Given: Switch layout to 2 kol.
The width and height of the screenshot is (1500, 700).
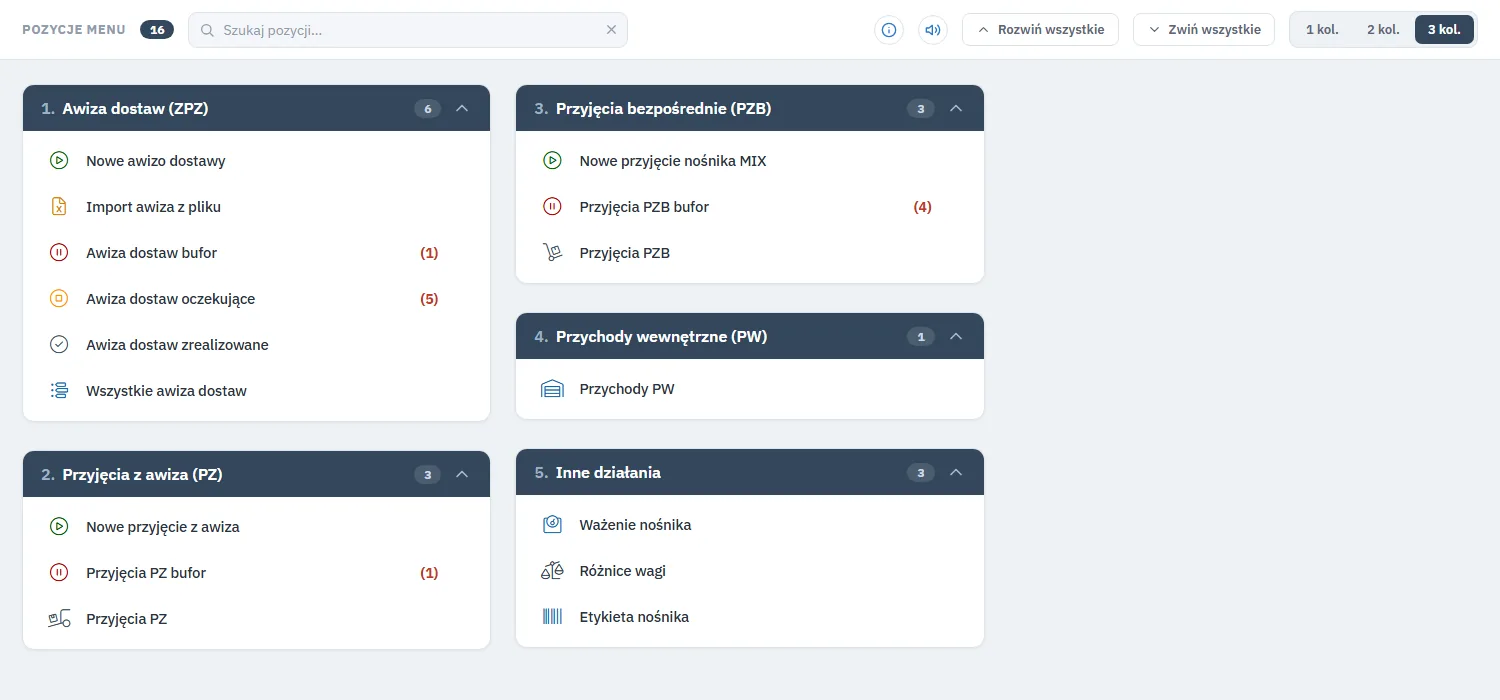Looking at the screenshot, I should [1383, 30].
